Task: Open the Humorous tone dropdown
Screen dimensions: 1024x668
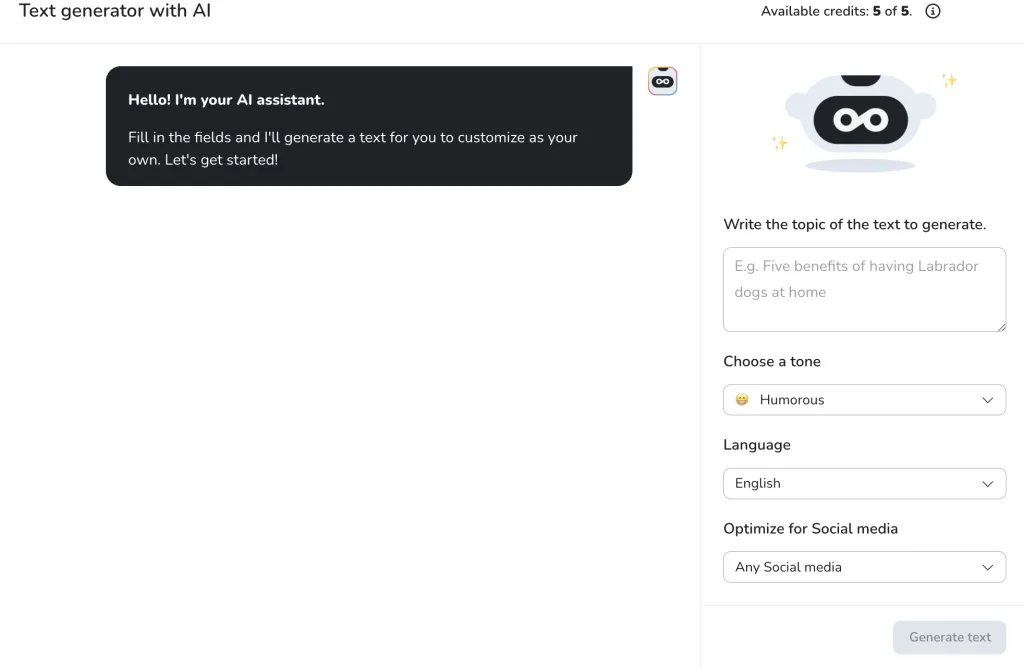Action: [864, 400]
